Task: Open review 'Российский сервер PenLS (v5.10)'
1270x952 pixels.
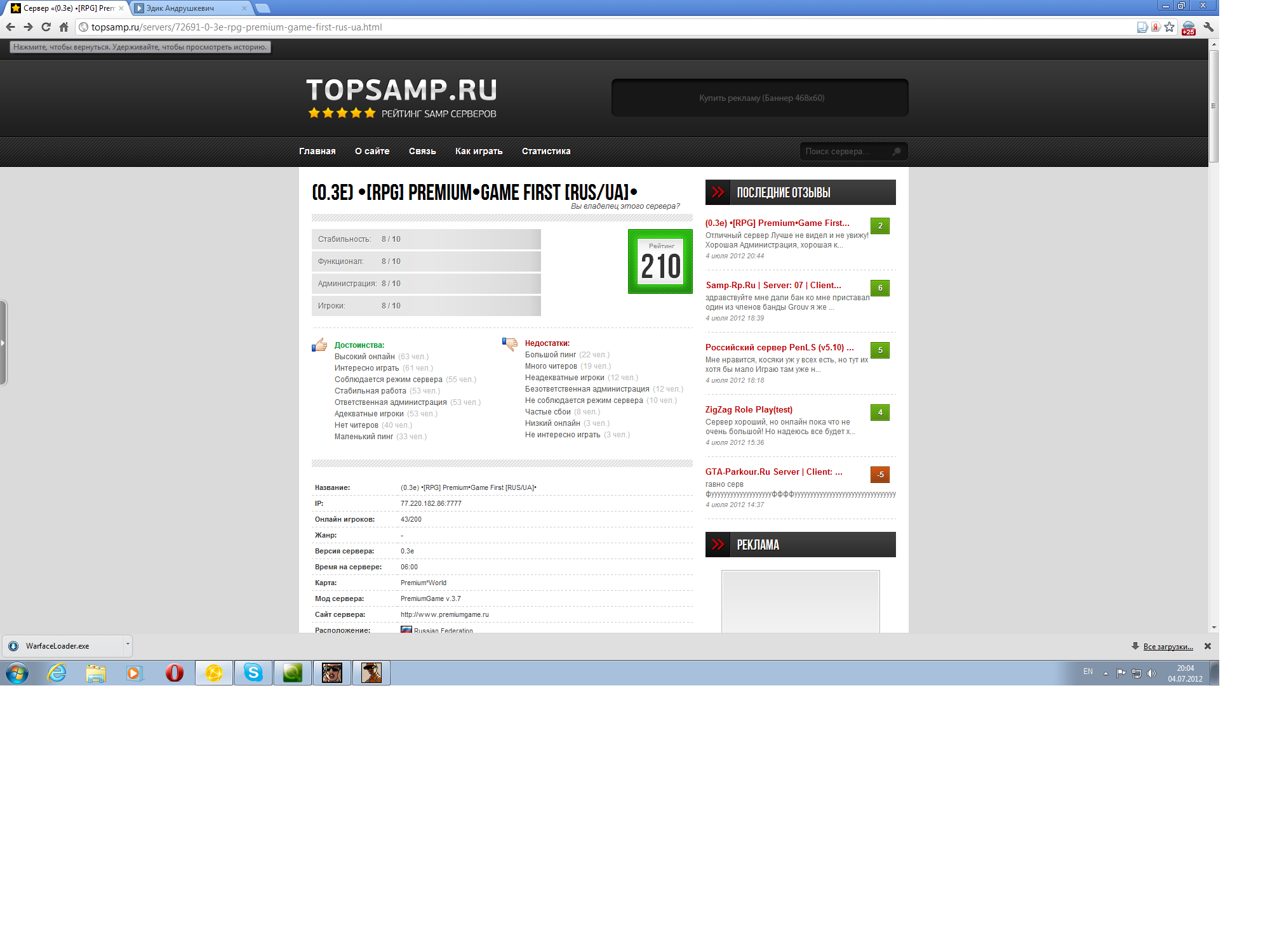Action: coord(779,347)
